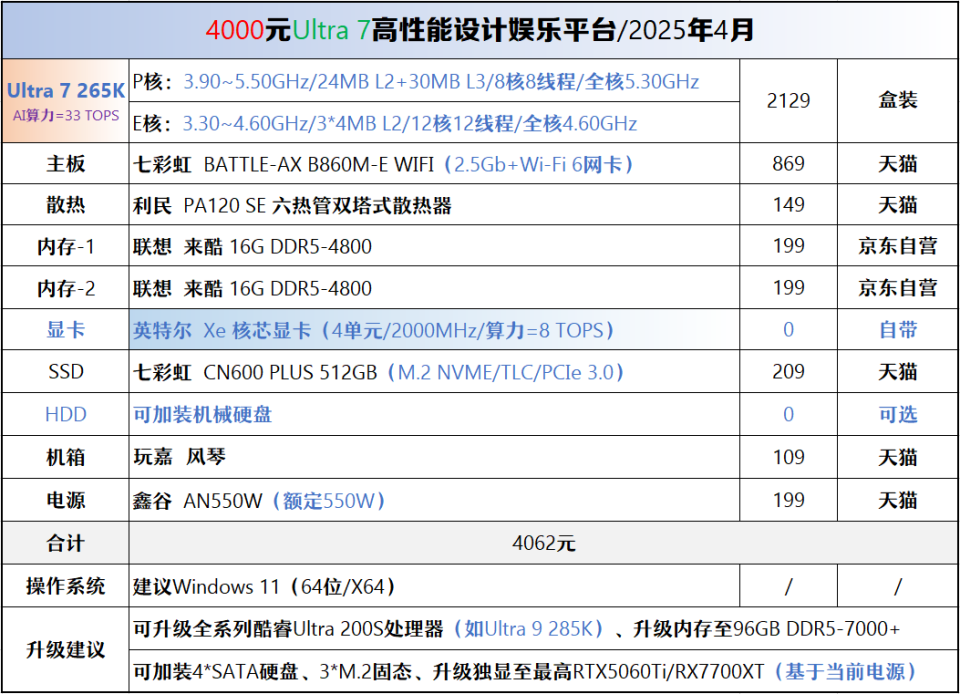Click '天猫' in the 主板 row

click(x=898, y=163)
